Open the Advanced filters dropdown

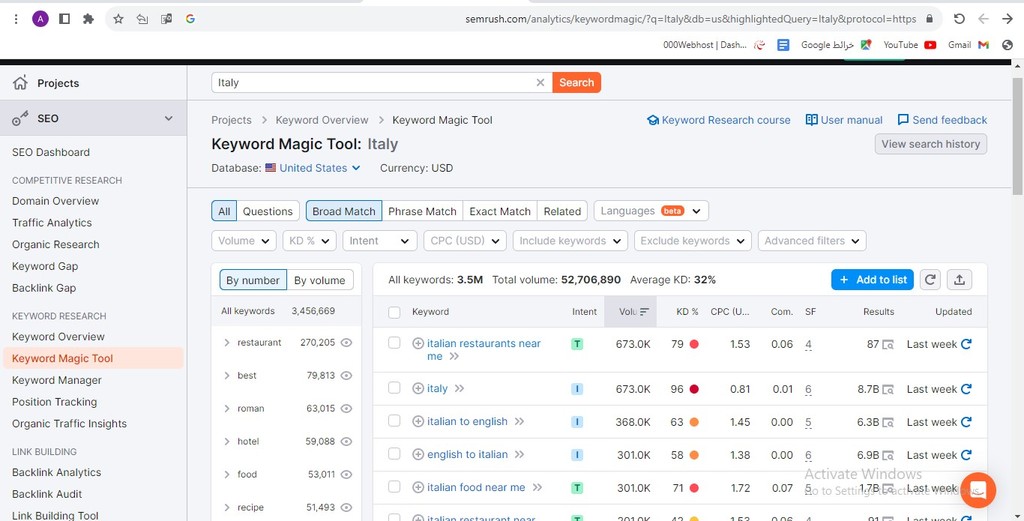[x=812, y=240]
